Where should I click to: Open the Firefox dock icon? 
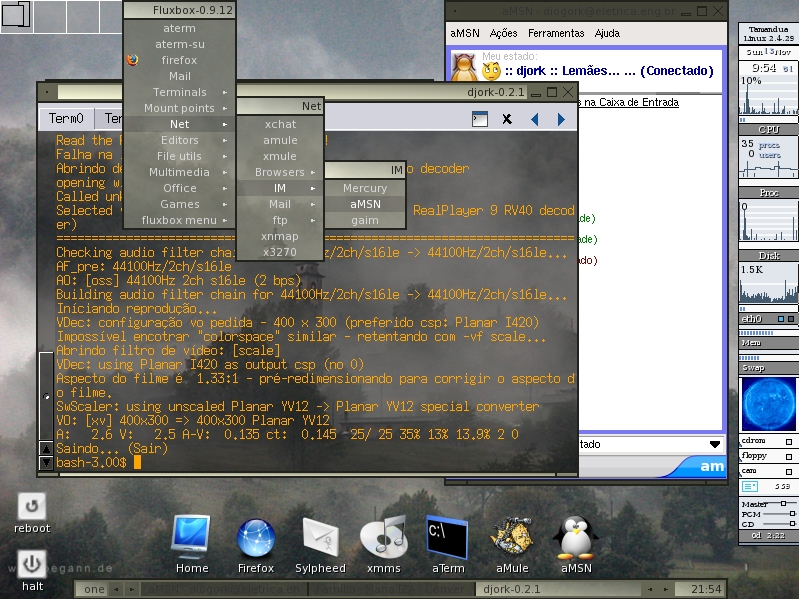pyautogui.click(x=256, y=538)
